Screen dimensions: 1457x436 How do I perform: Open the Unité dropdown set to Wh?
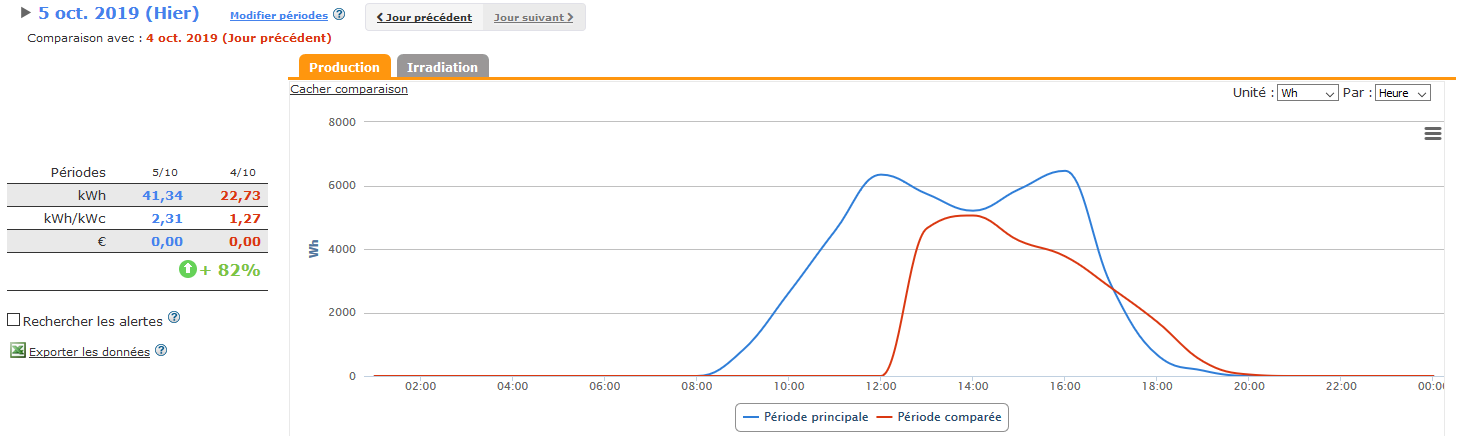pos(1308,93)
